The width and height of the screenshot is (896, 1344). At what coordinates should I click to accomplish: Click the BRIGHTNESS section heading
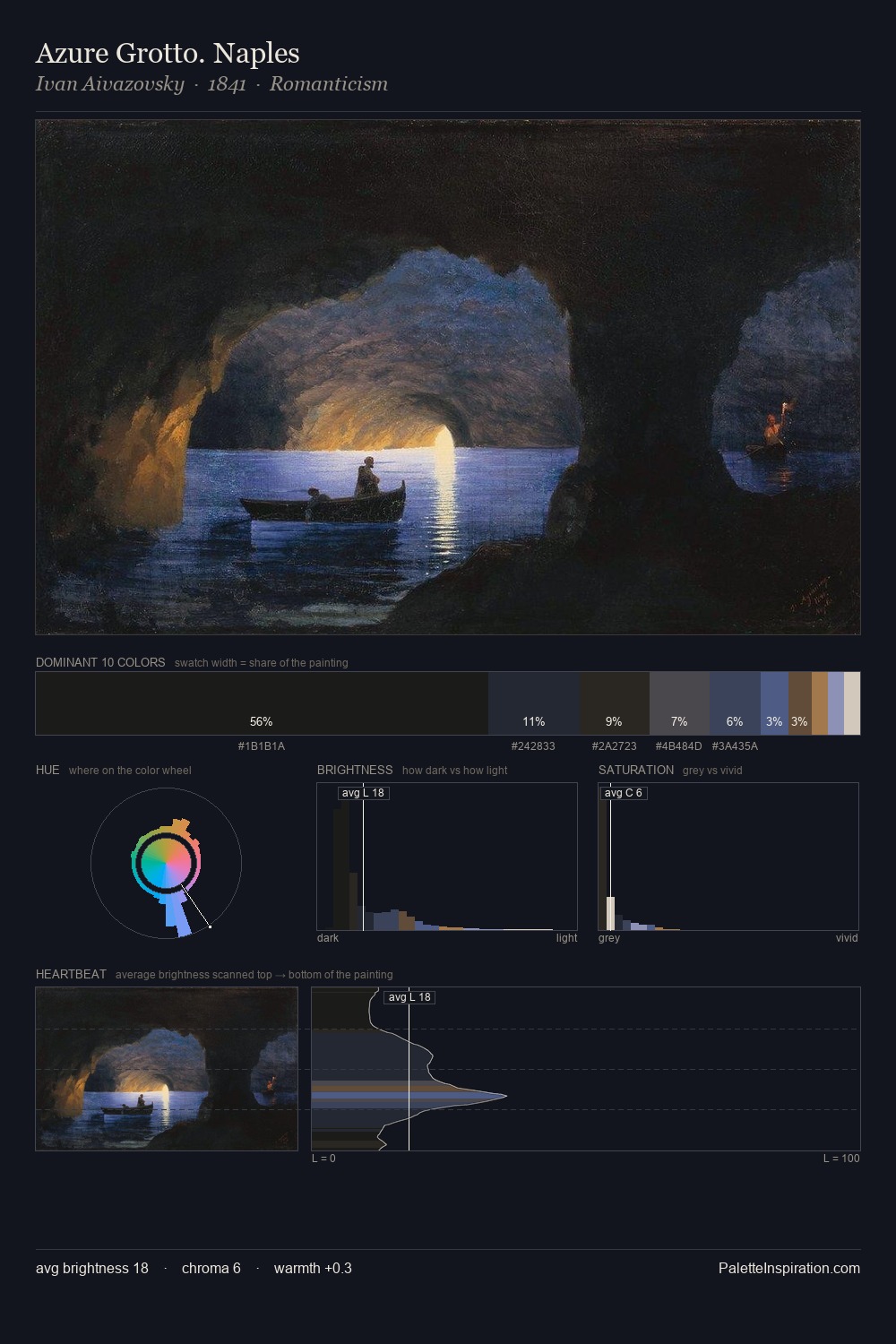[355, 770]
